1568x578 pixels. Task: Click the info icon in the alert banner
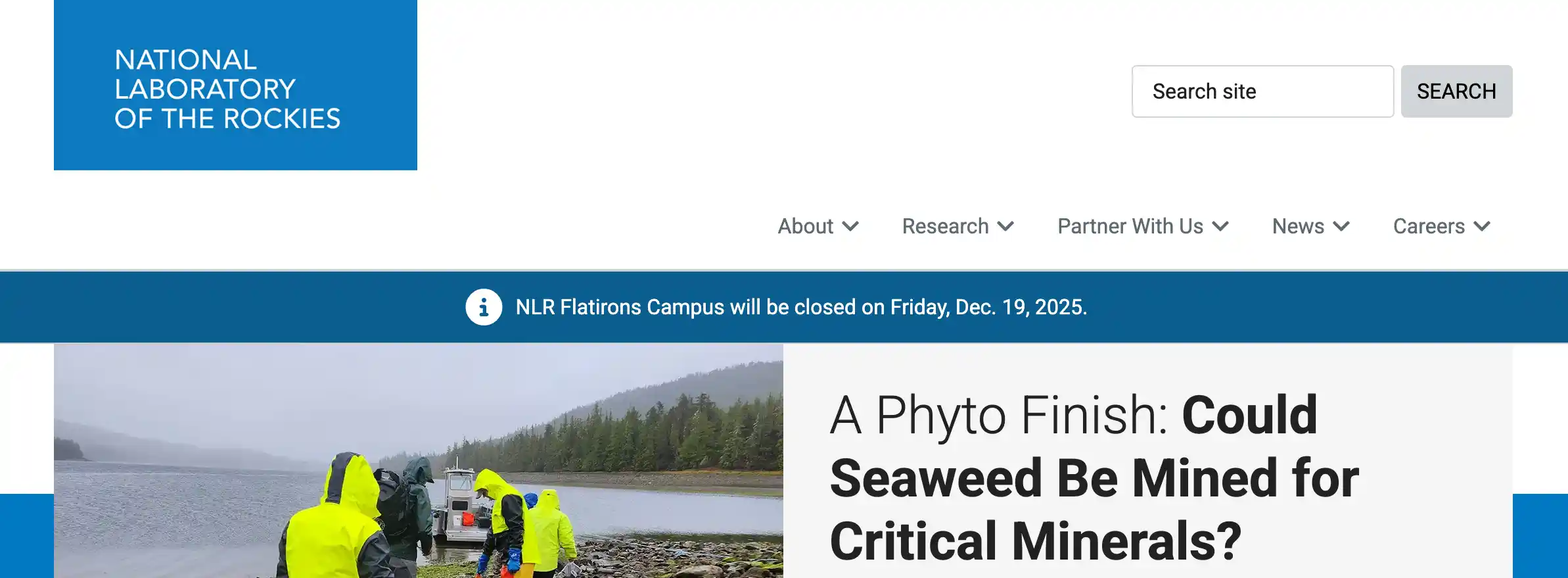tap(484, 307)
